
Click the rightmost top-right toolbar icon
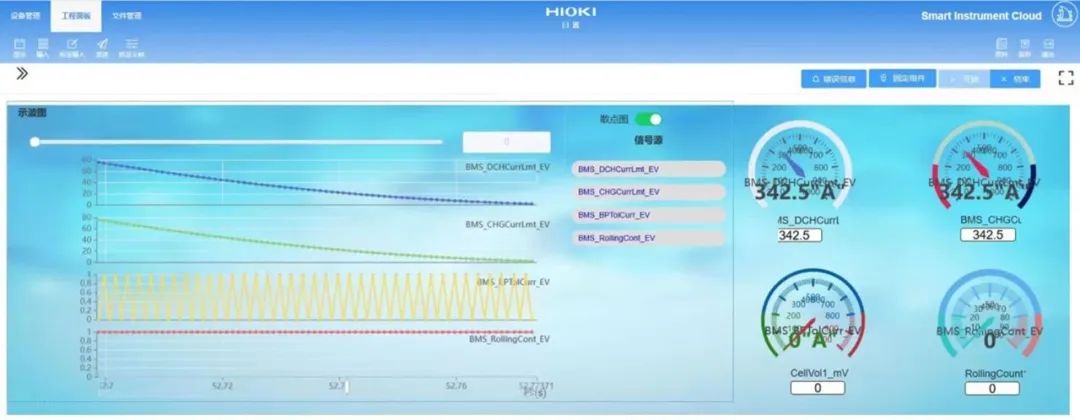(1048, 46)
